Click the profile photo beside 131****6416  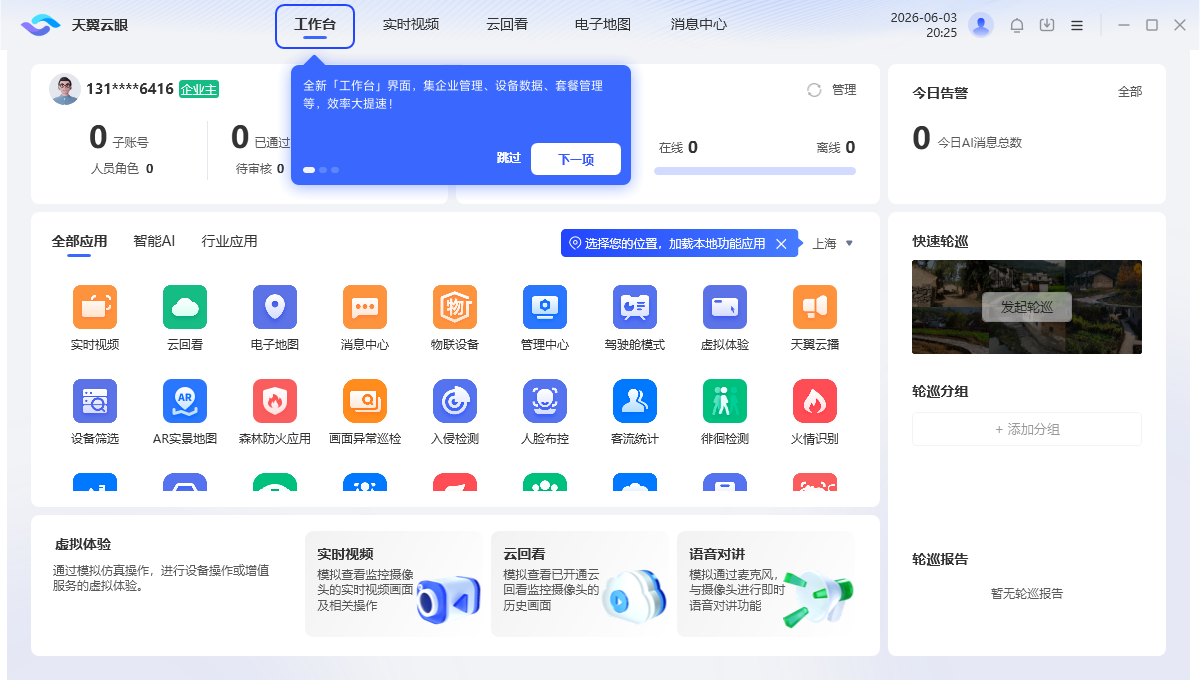pos(65,89)
